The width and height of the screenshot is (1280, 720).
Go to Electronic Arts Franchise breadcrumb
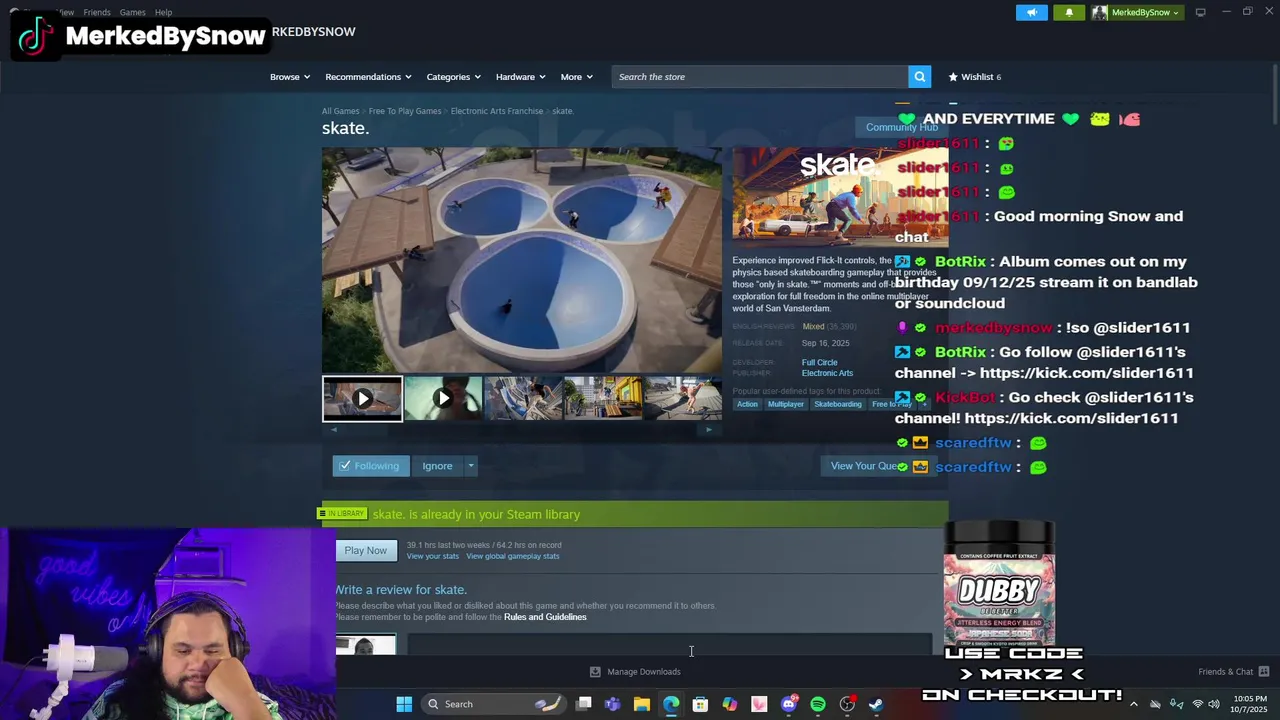tap(496, 111)
